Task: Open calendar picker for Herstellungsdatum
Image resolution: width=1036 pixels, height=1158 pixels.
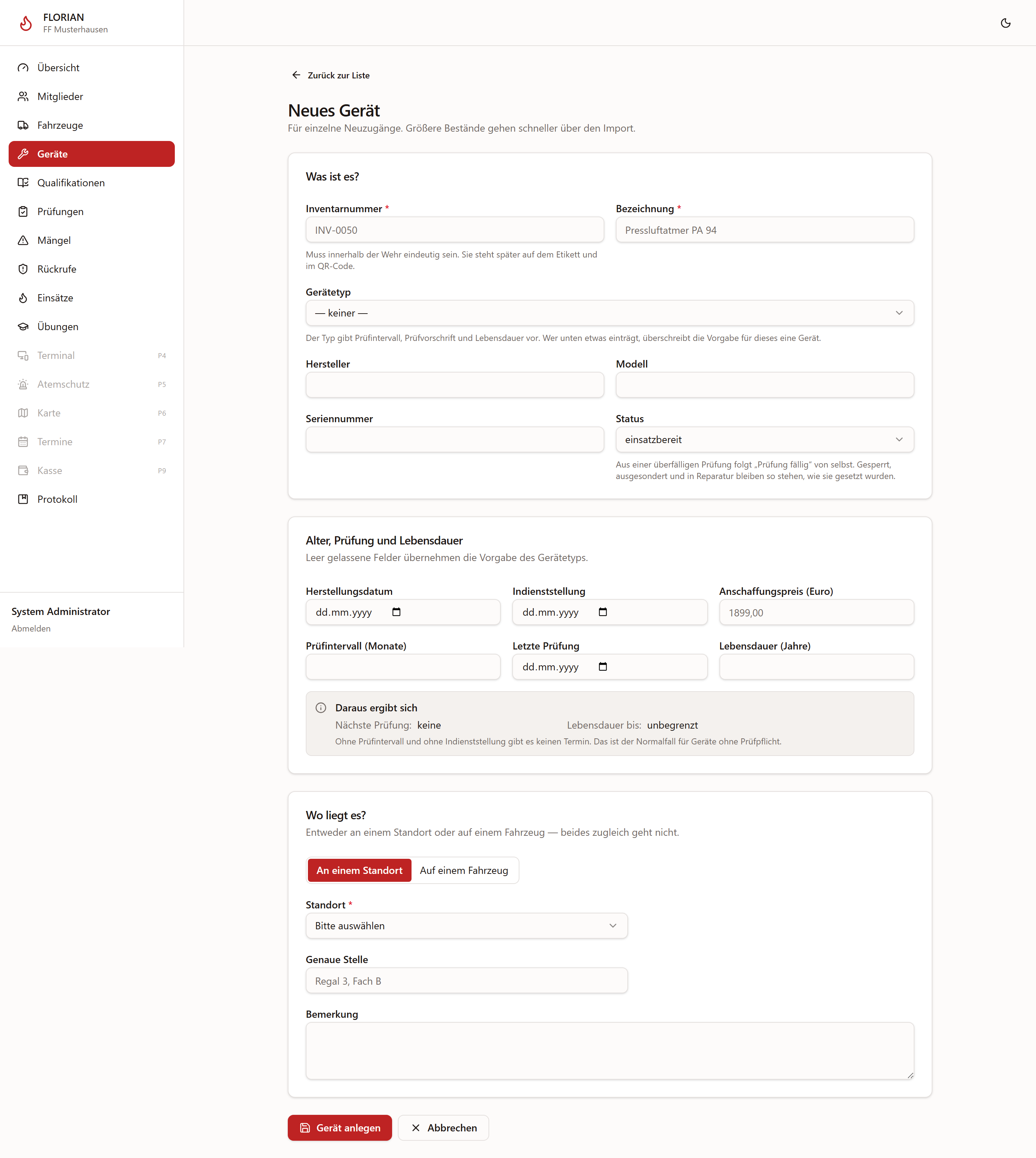Action: point(396,612)
